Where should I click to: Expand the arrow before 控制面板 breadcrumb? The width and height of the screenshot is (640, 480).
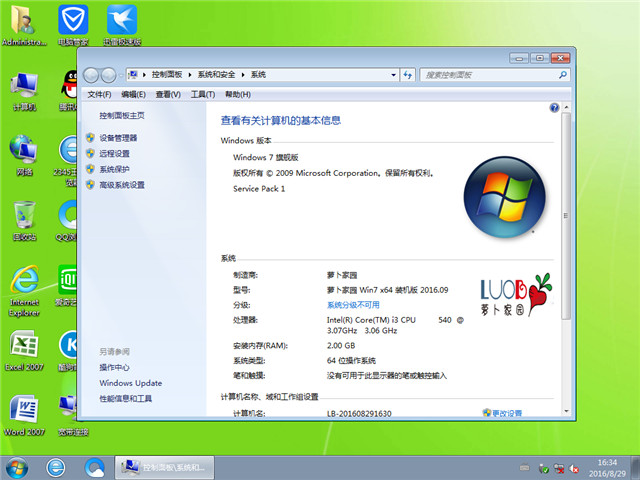(x=144, y=75)
